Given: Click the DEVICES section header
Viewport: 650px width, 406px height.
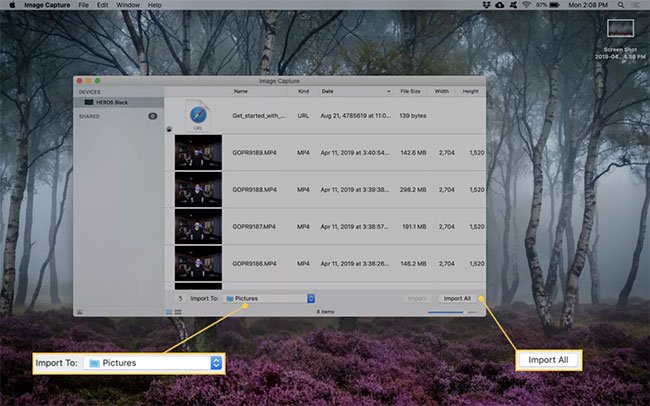Looking at the screenshot, I should [90, 92].
